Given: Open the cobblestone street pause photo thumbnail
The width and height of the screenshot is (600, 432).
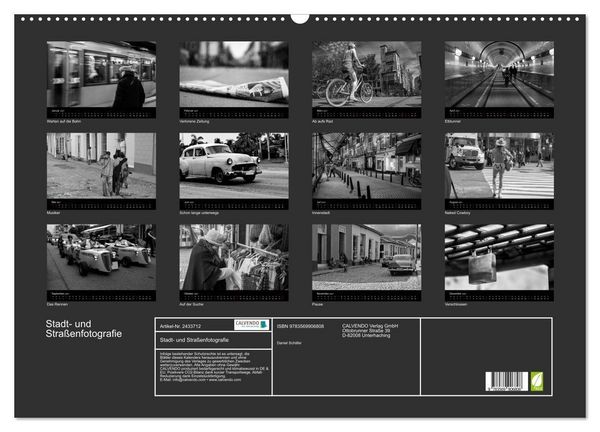Looking at the screenshot, I should click(367, 257).
